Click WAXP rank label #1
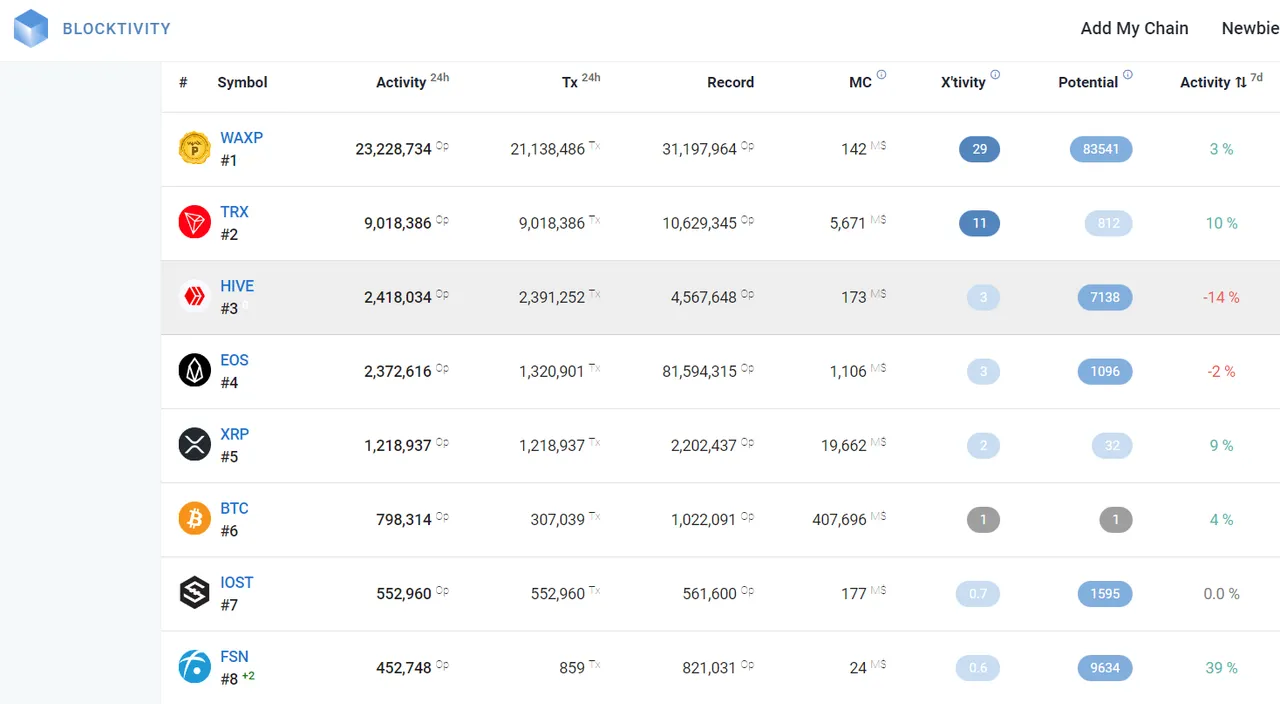 pyautogui.click(x=229, y=160)
